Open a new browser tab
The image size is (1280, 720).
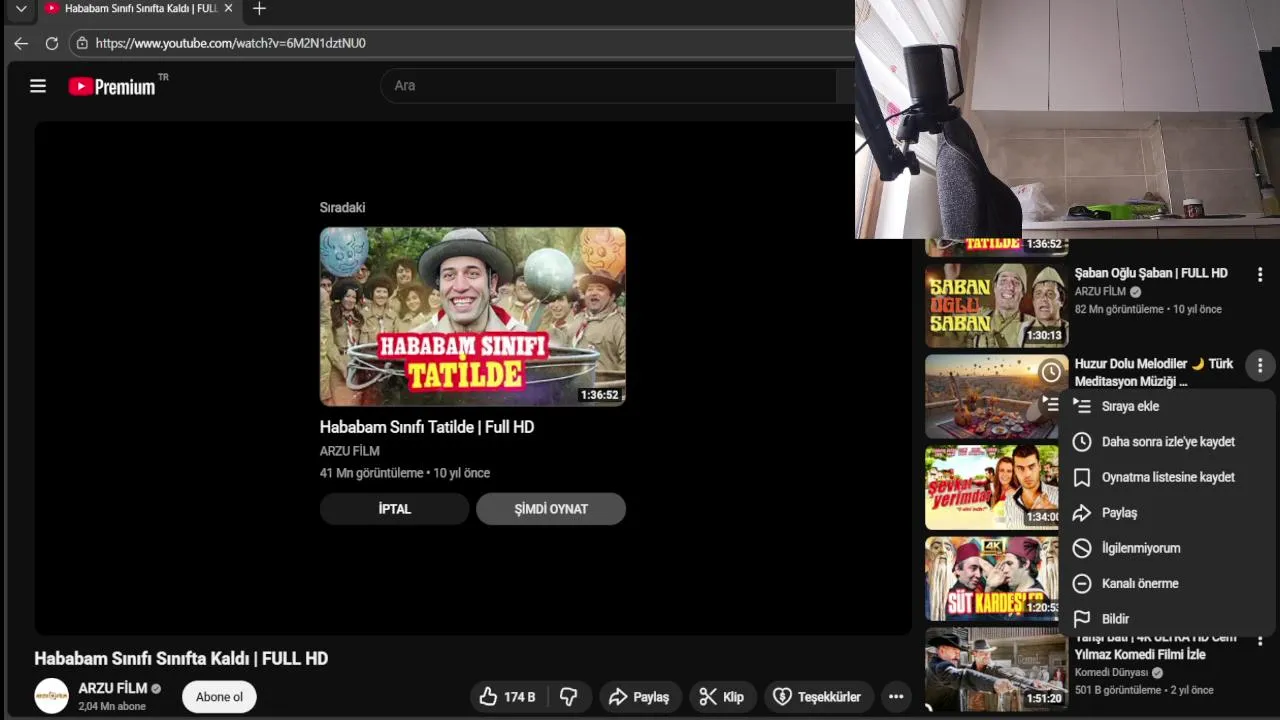(x=259, y=9)
